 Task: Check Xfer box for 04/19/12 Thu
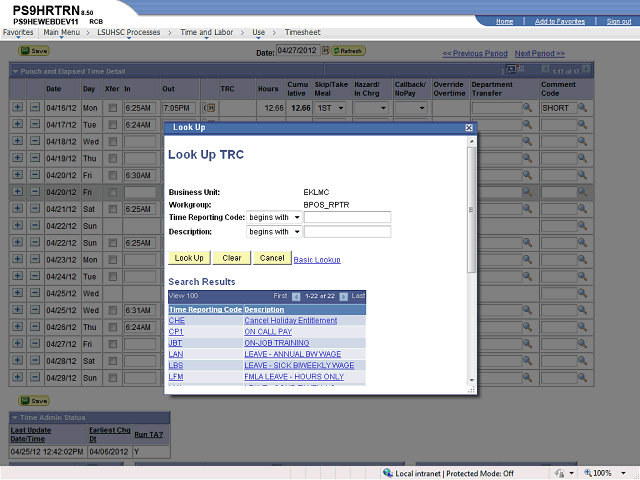(113, 158)
